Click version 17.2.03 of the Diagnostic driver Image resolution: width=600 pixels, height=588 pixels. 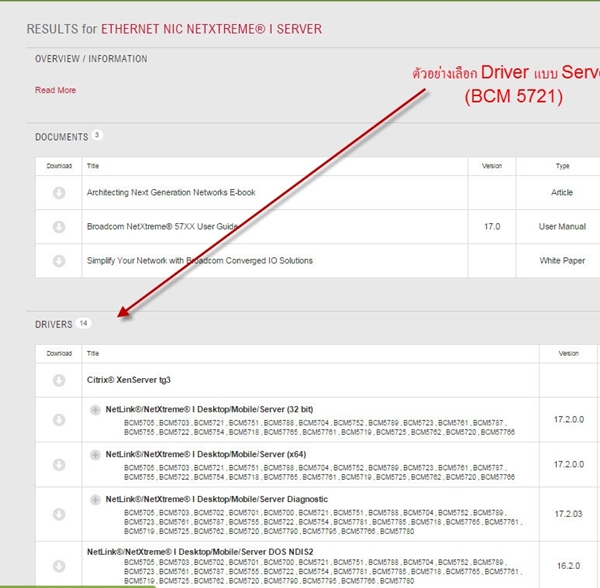pos(569,514)
